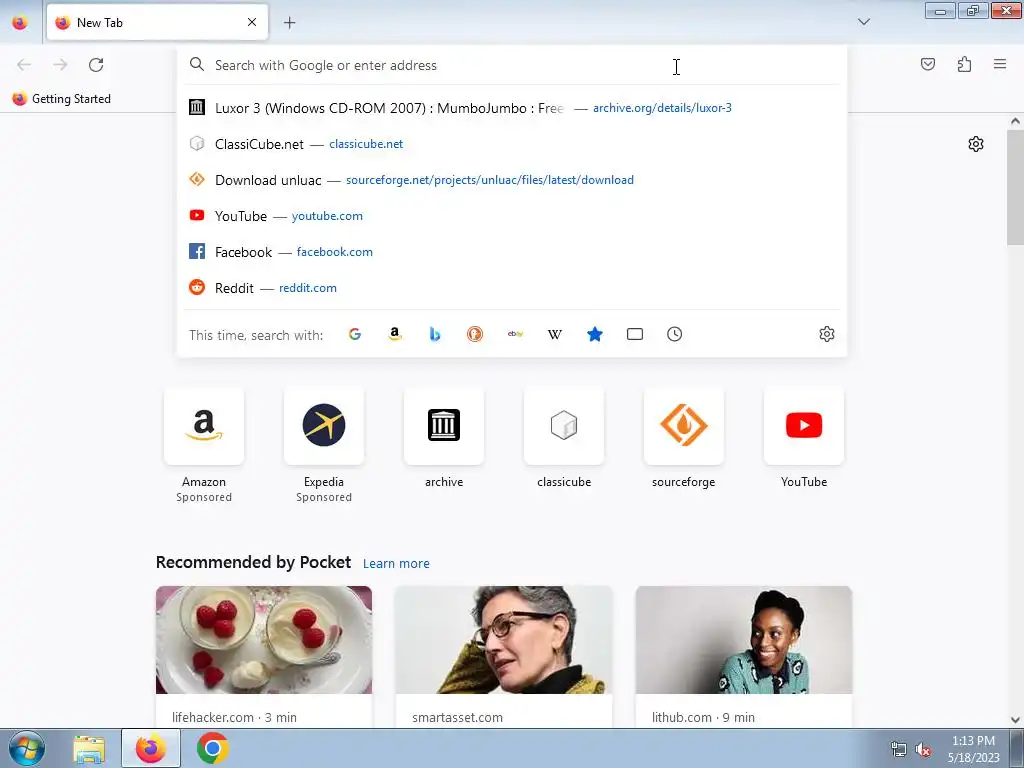Click the Reload page icon

click(x=96, y=65)
